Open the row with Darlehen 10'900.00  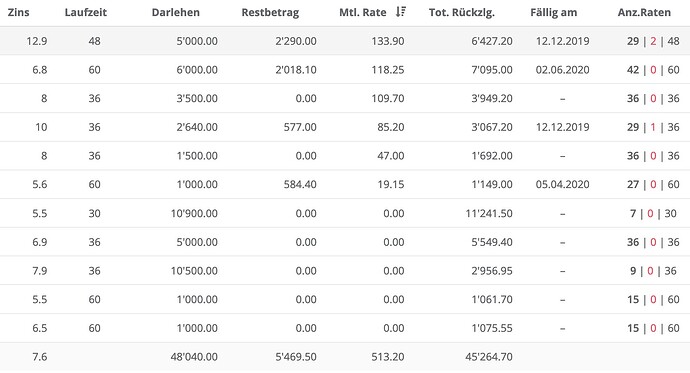point(345,213)
